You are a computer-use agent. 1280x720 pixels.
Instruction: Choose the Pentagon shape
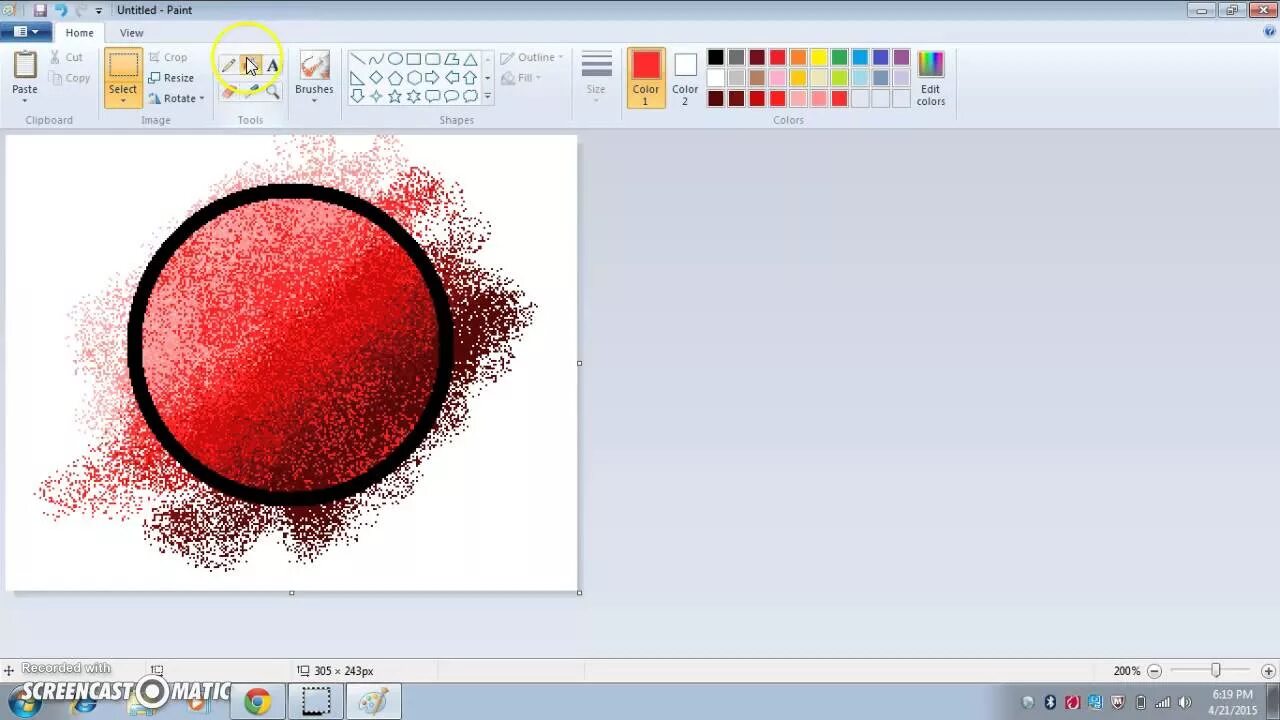coord(395,78)
